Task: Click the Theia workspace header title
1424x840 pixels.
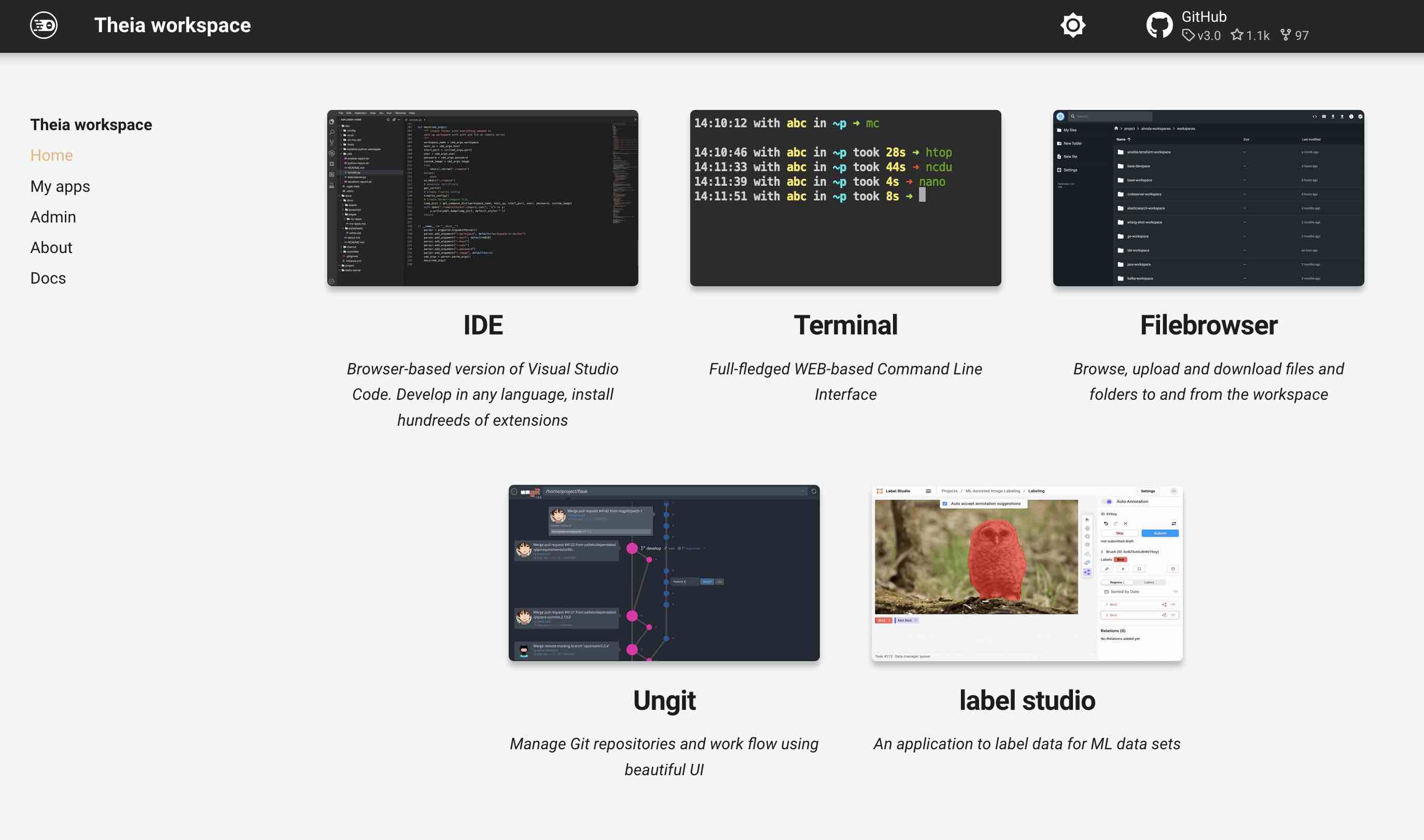Action: point(172,25)
